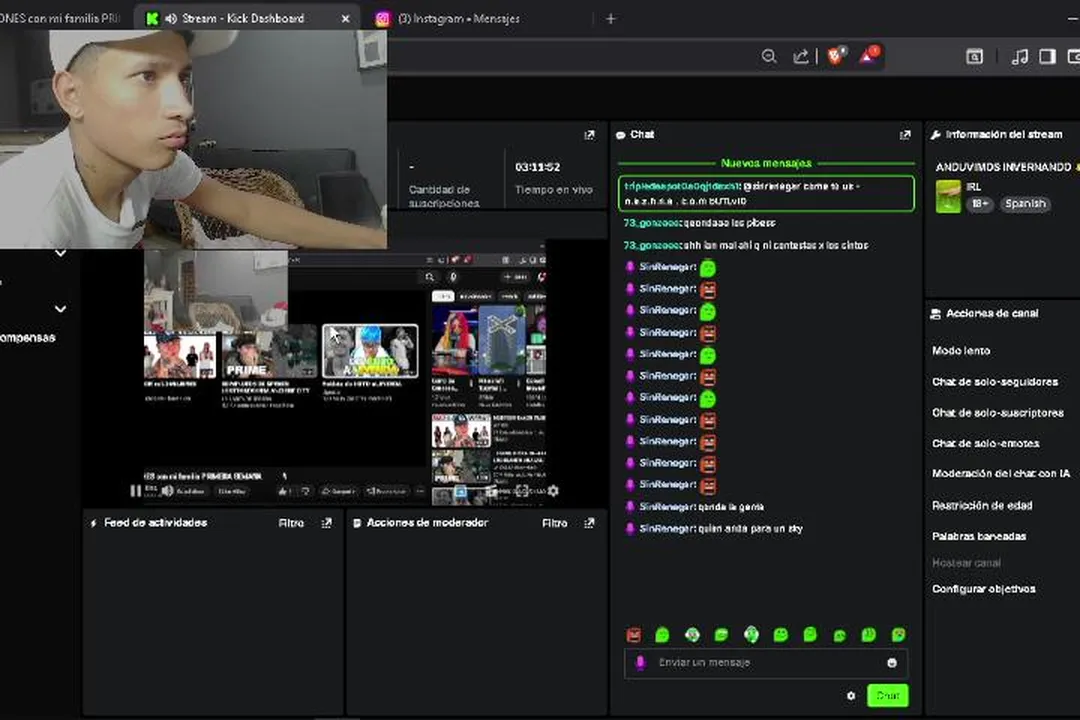The width and height of the screenshot is (1080, 720).
Task: Click the dislike thumbs-down in stream preview
Action: click(305, 491)
